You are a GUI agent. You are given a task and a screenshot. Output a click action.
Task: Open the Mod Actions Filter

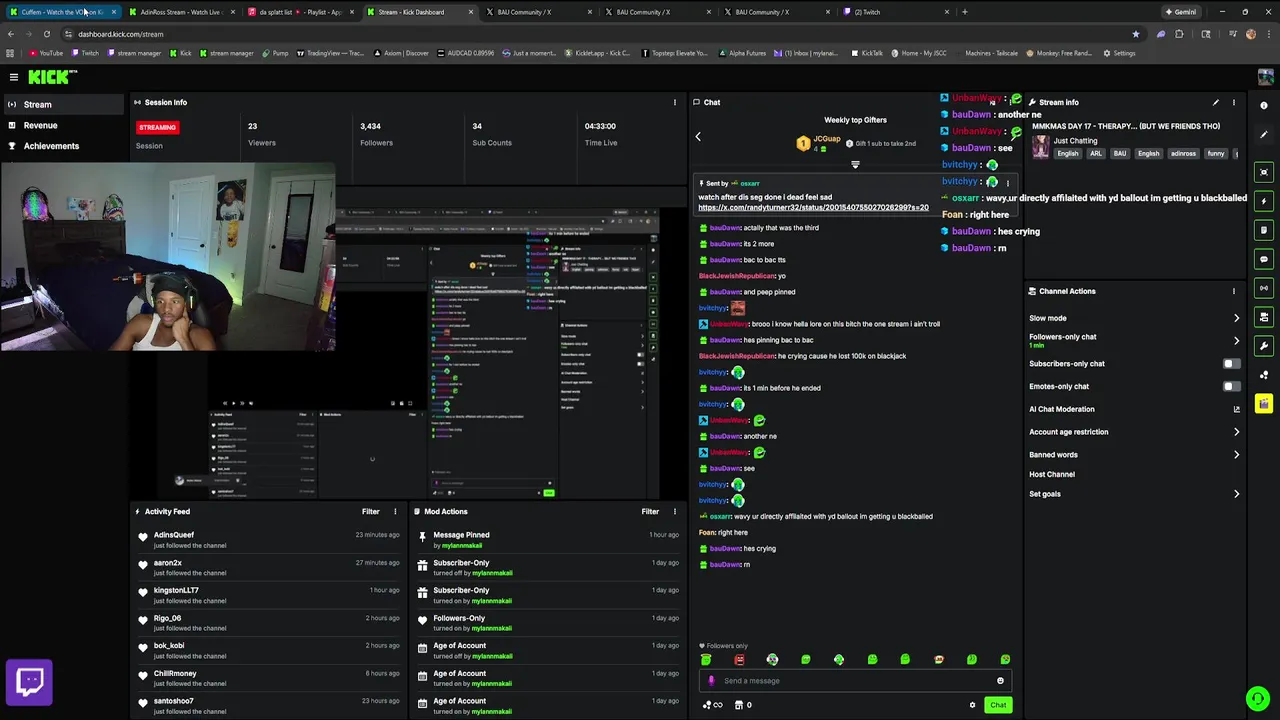click(x=650, y=511)
